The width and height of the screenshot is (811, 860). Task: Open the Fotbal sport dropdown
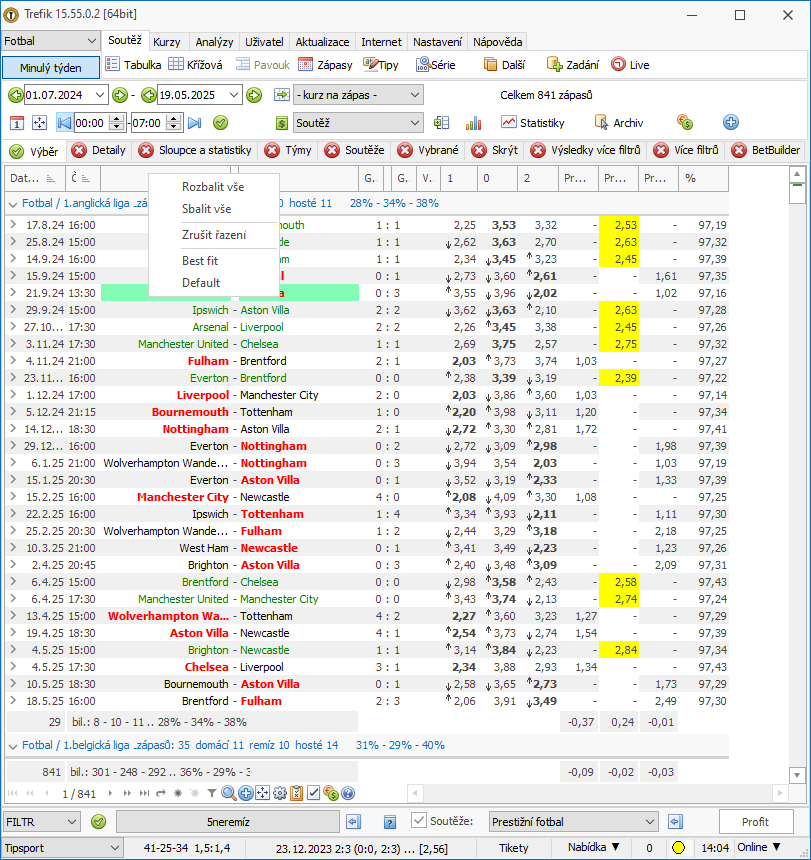(50, 41)
